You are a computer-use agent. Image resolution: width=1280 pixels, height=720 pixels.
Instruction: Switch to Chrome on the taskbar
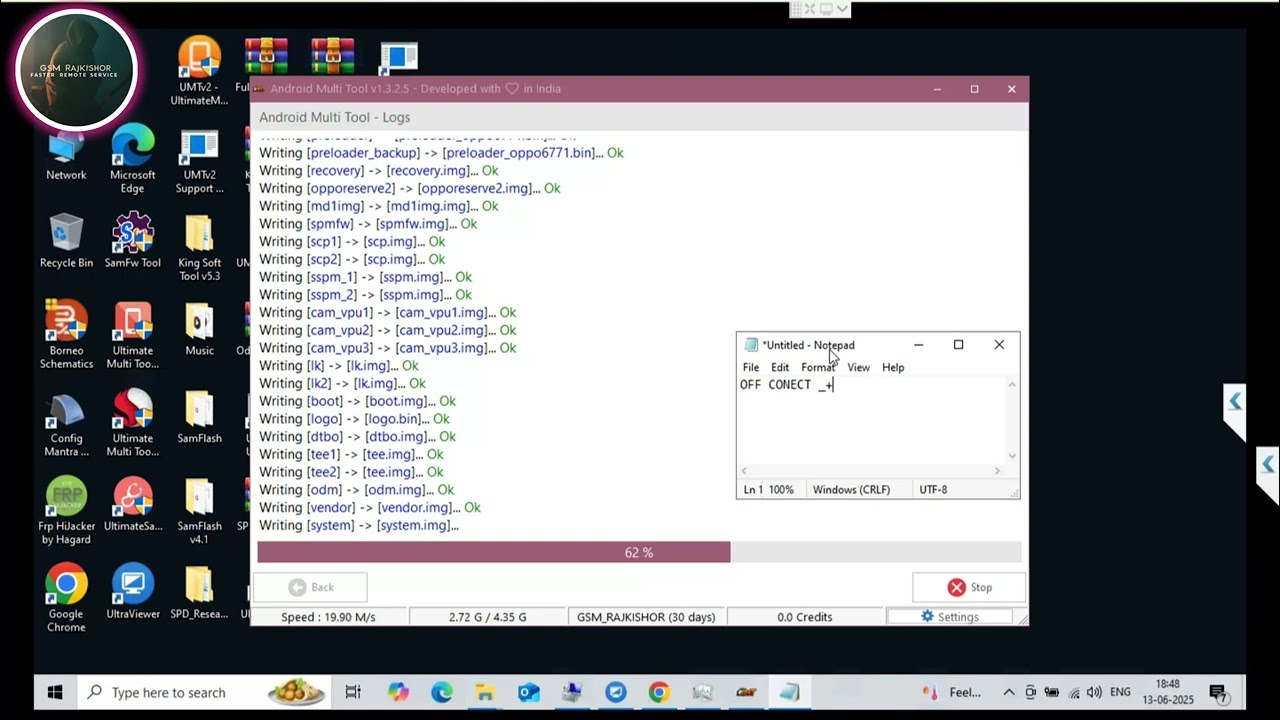tap(658, 692)
